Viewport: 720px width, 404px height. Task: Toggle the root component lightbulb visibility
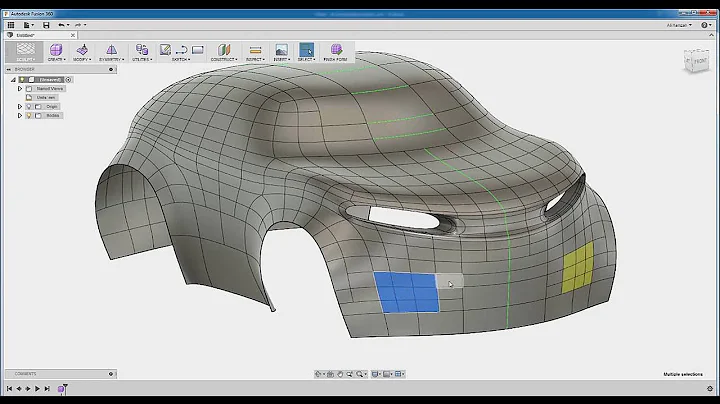22,80
